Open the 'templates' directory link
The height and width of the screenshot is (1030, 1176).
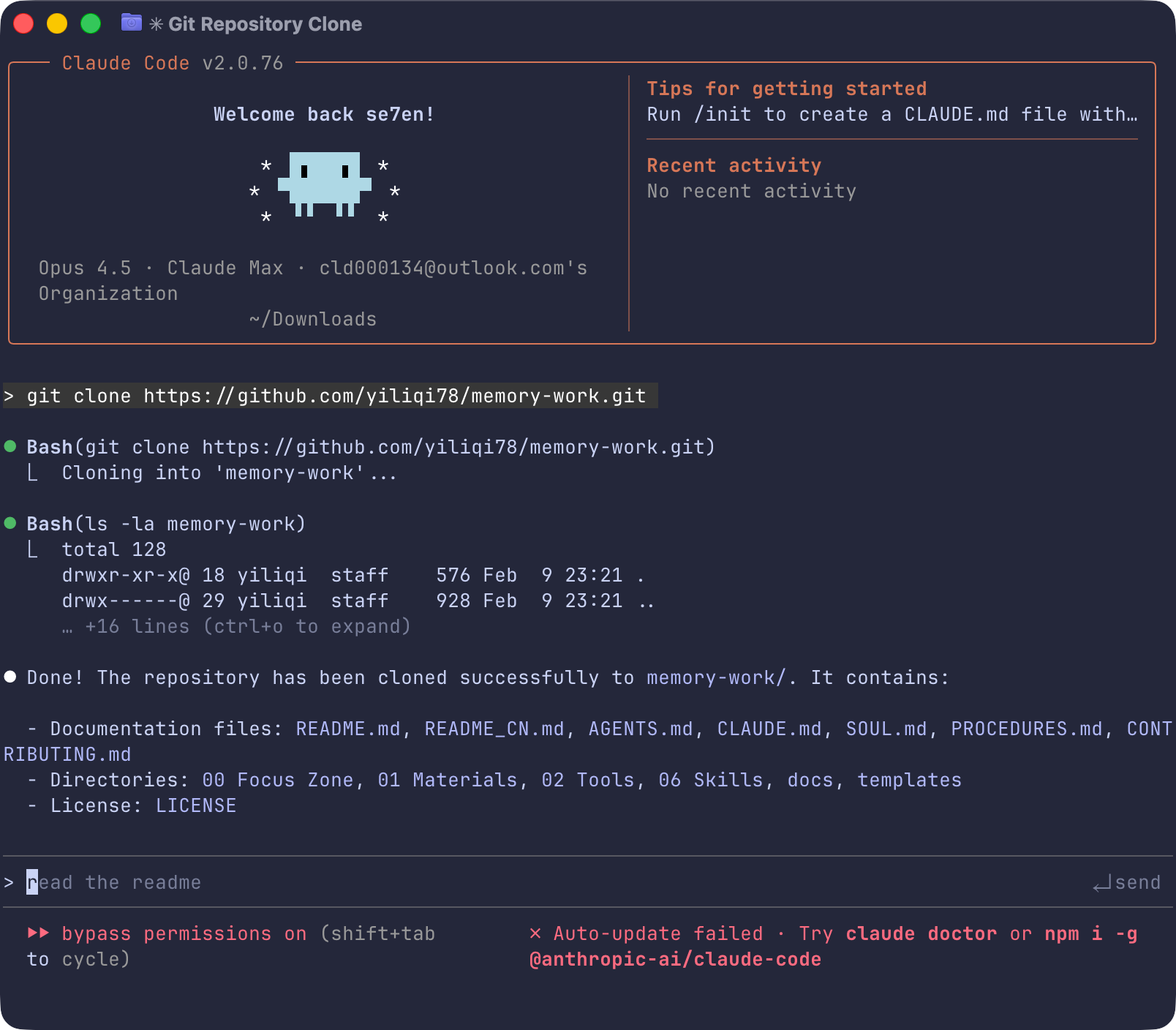910,780
